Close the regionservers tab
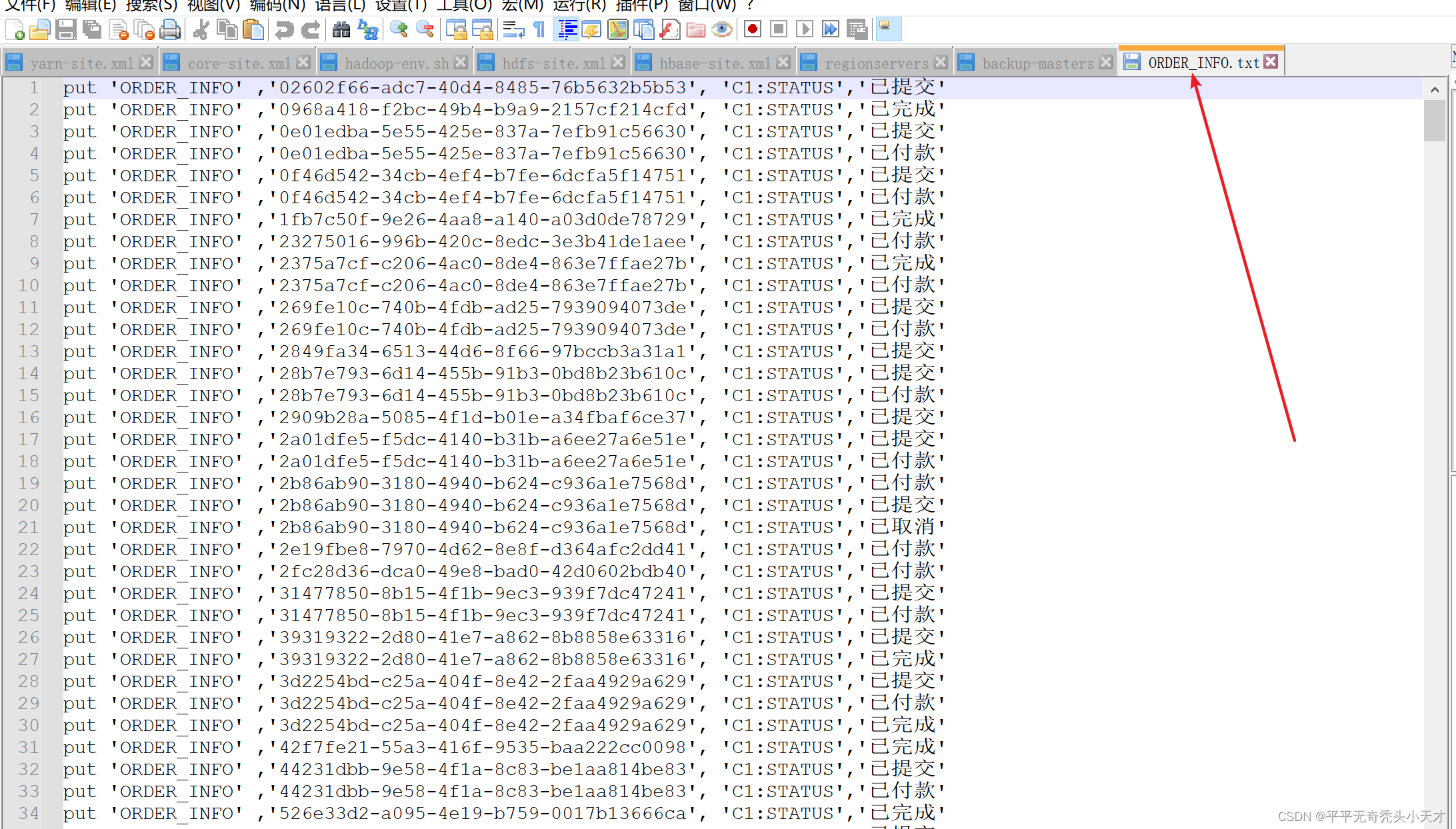 pos(941,63)
